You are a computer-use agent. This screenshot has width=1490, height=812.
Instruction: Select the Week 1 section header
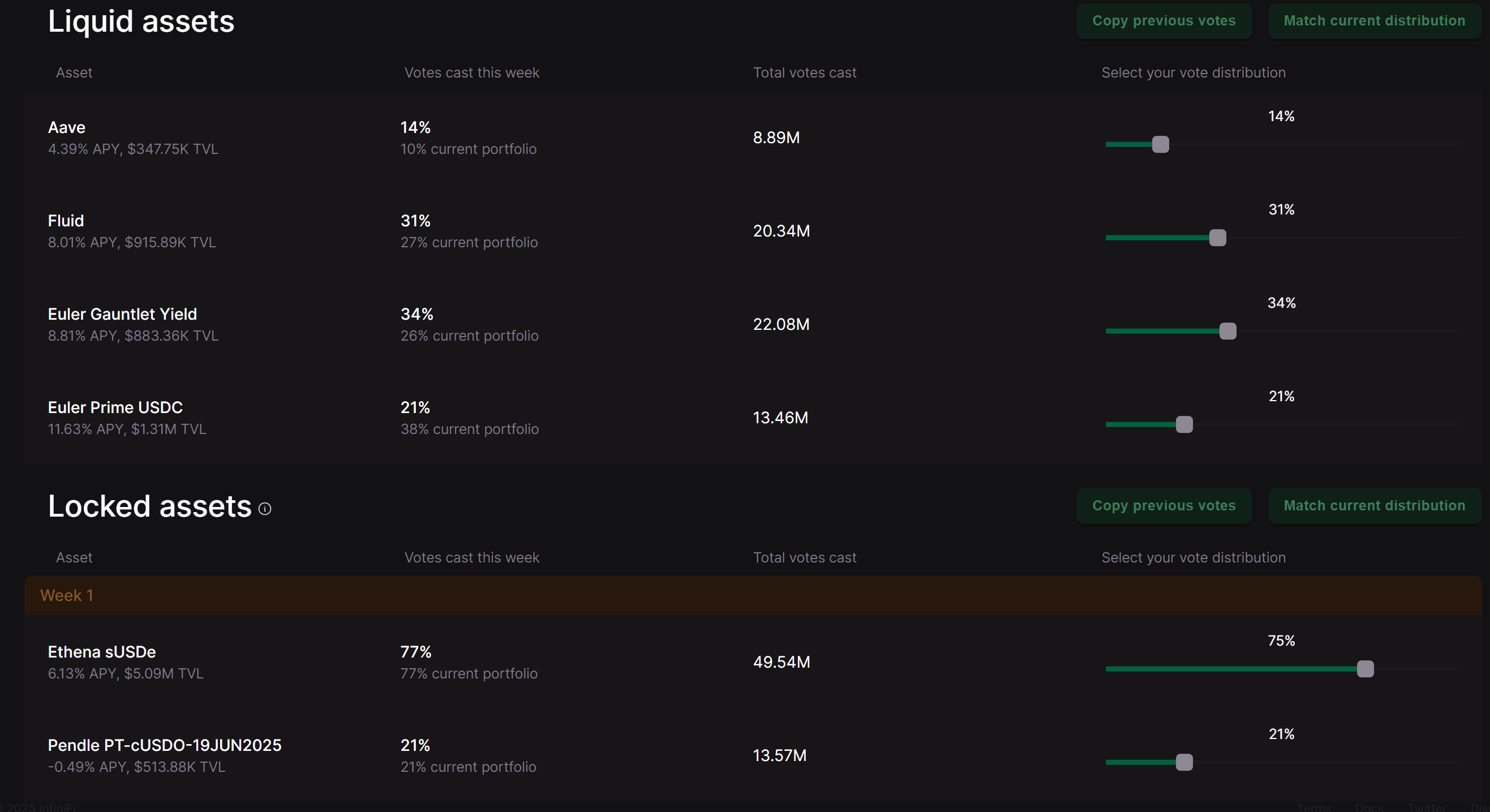point(67,595)
